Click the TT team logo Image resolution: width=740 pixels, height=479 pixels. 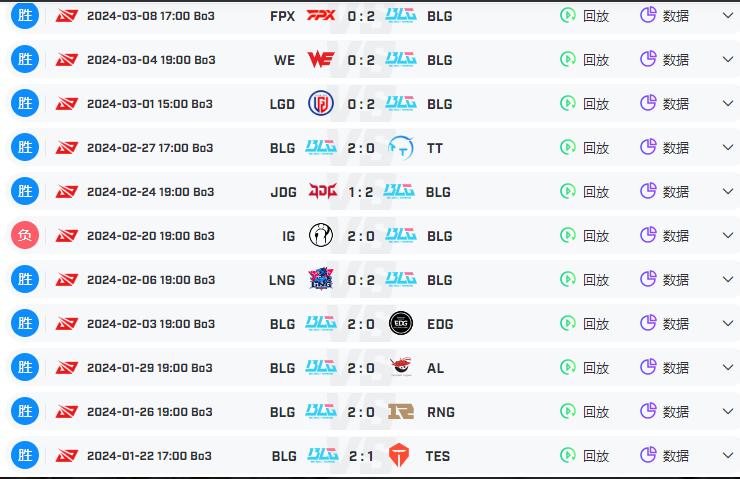coord(401,148)
